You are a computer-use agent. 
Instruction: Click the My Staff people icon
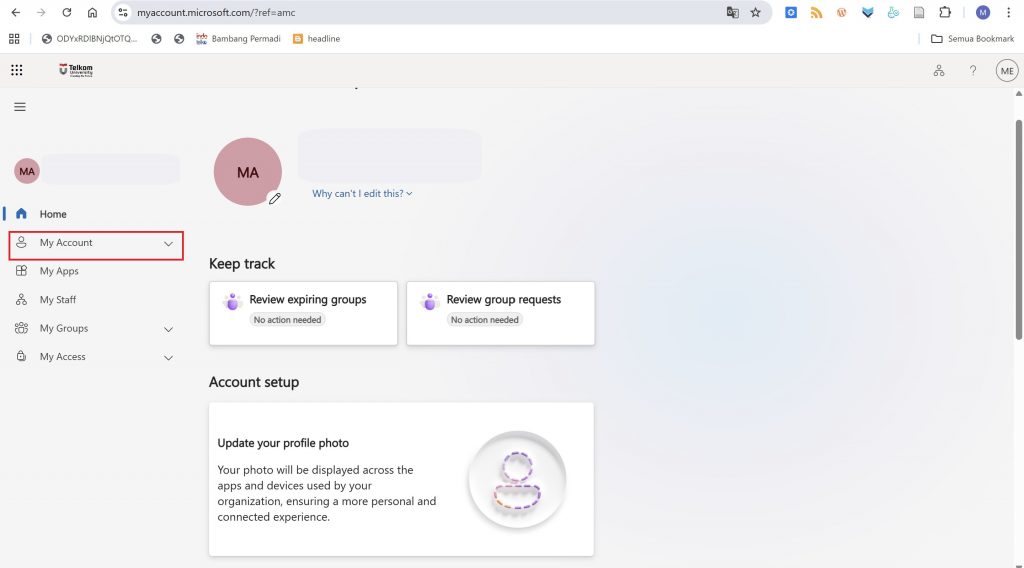(22, 299)
